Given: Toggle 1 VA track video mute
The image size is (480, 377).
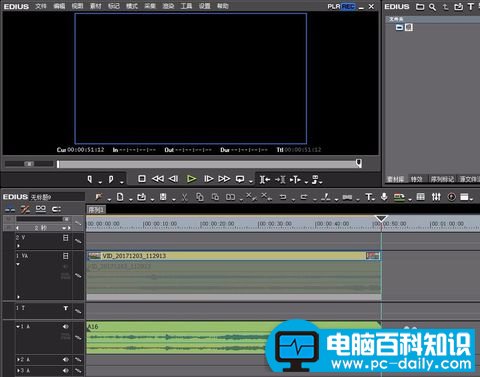Looking at the screenshot, I should pyautogui.click(x=66, y=256).
